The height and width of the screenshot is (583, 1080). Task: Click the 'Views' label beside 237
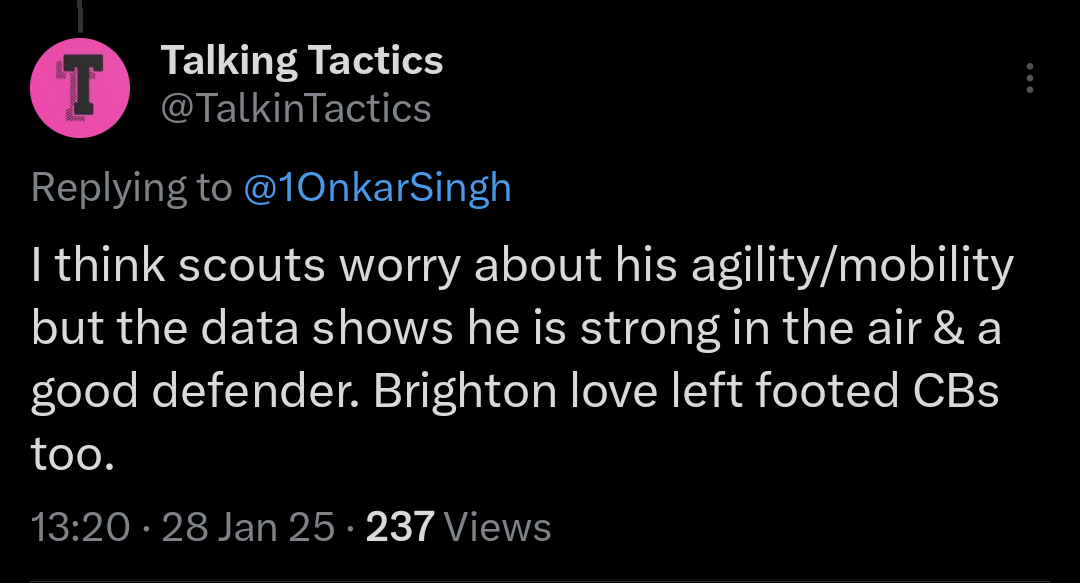pyautogui.click(x=497, y=527)
